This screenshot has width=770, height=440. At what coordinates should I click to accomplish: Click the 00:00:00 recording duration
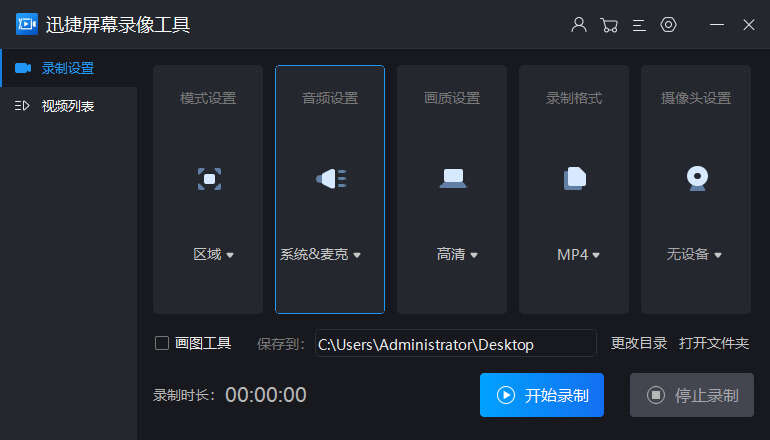click(x=266, y=395)
